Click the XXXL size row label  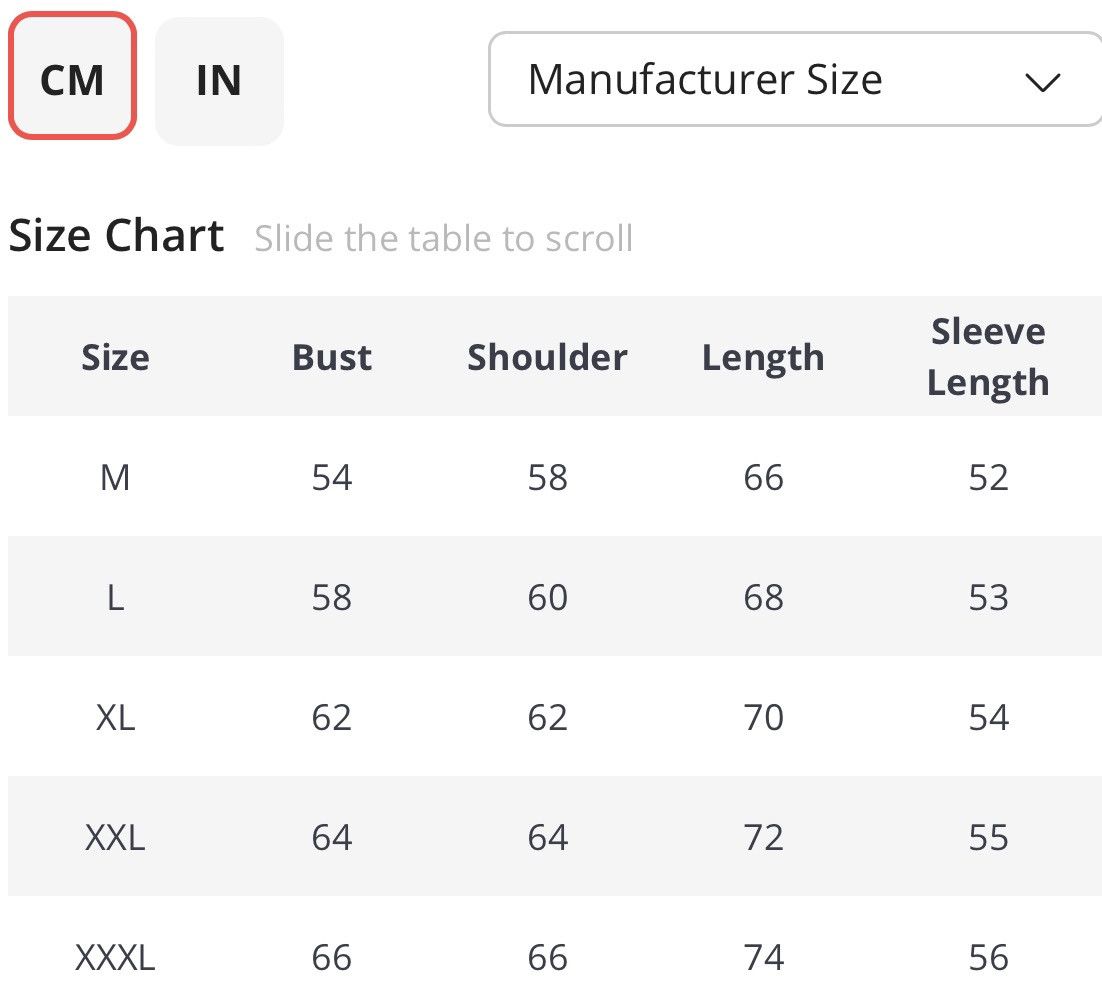[115, 958]
